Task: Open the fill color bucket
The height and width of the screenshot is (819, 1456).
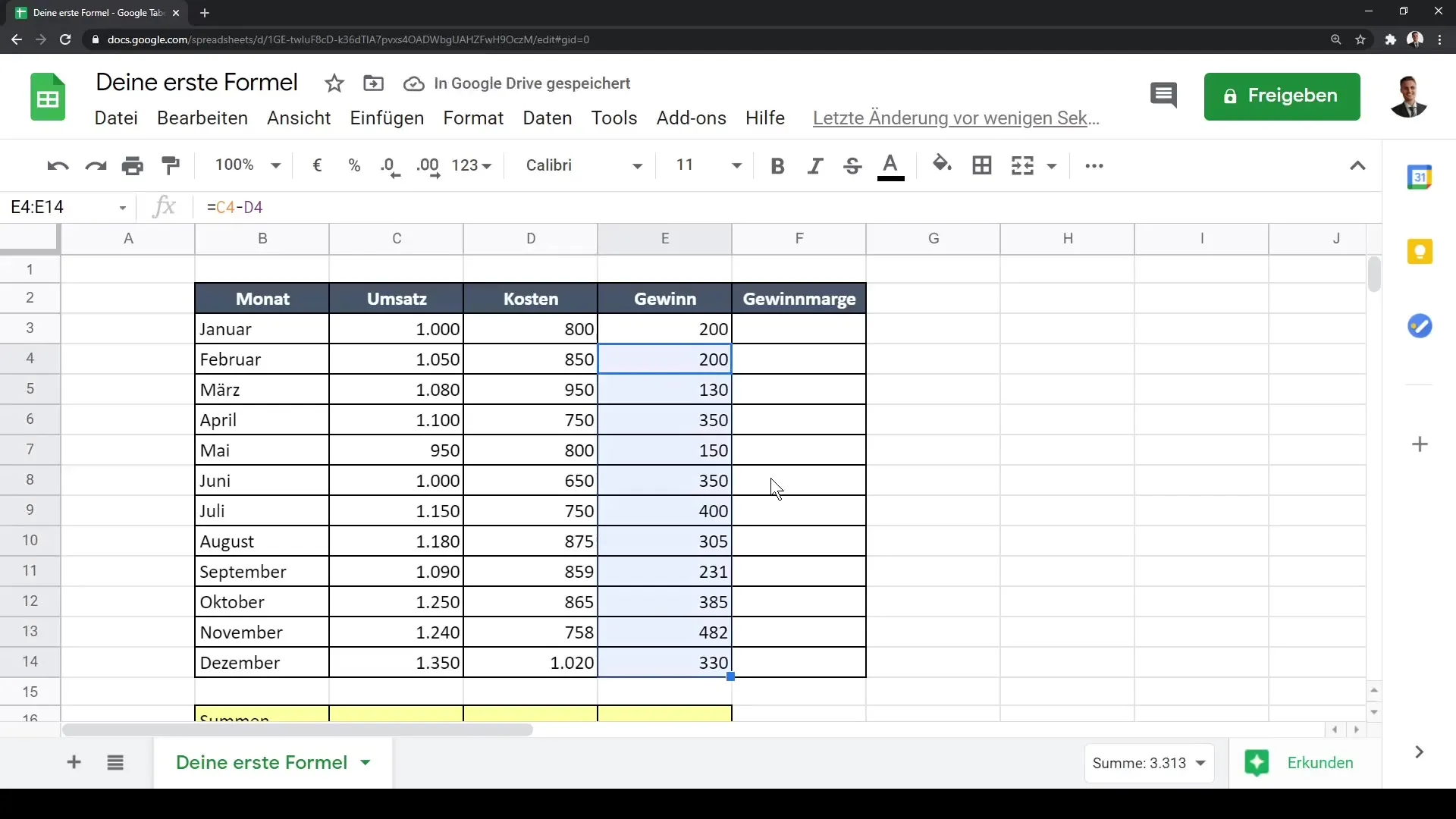Action: [942, 165]
